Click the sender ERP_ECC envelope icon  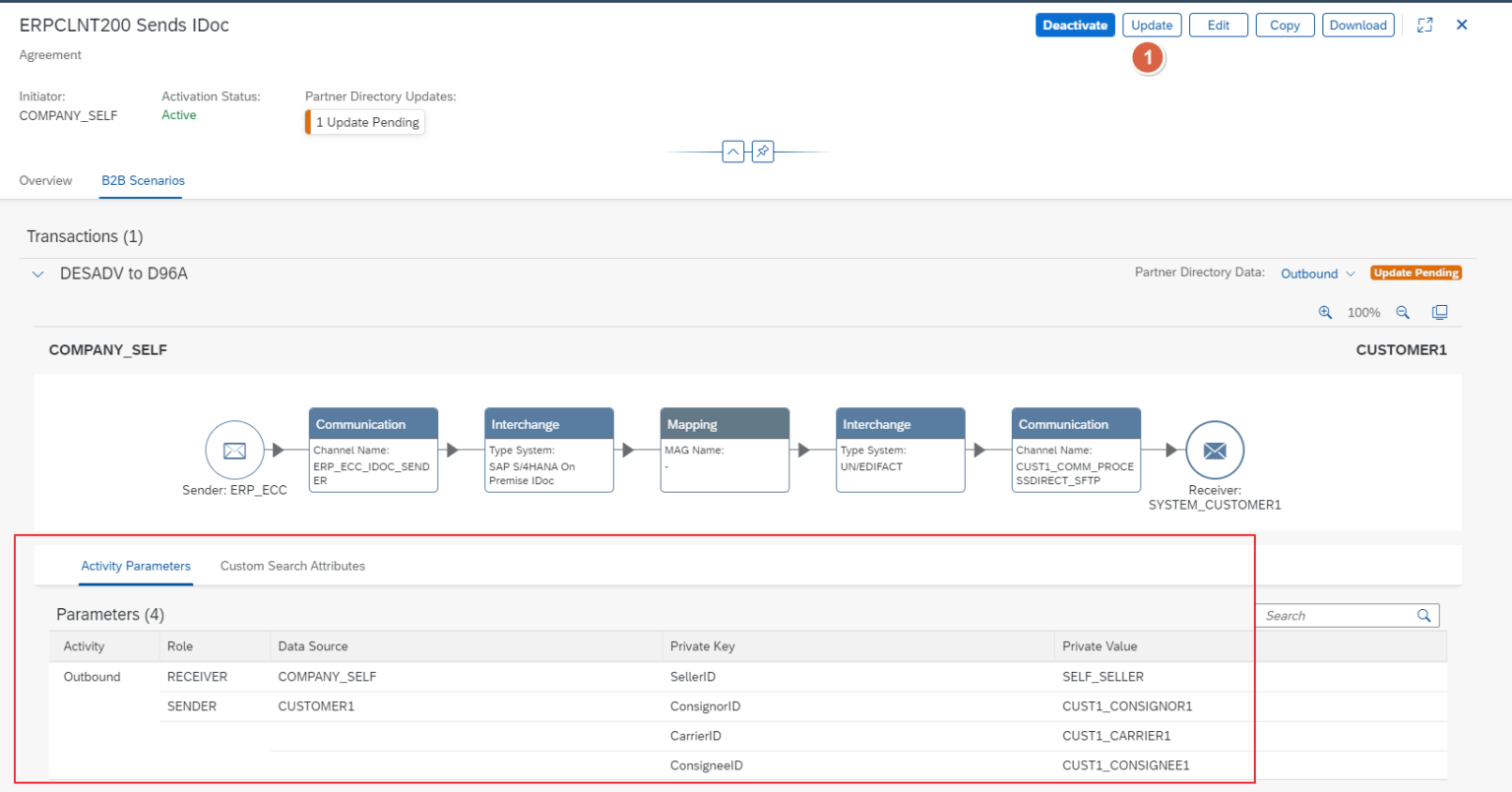234,450
